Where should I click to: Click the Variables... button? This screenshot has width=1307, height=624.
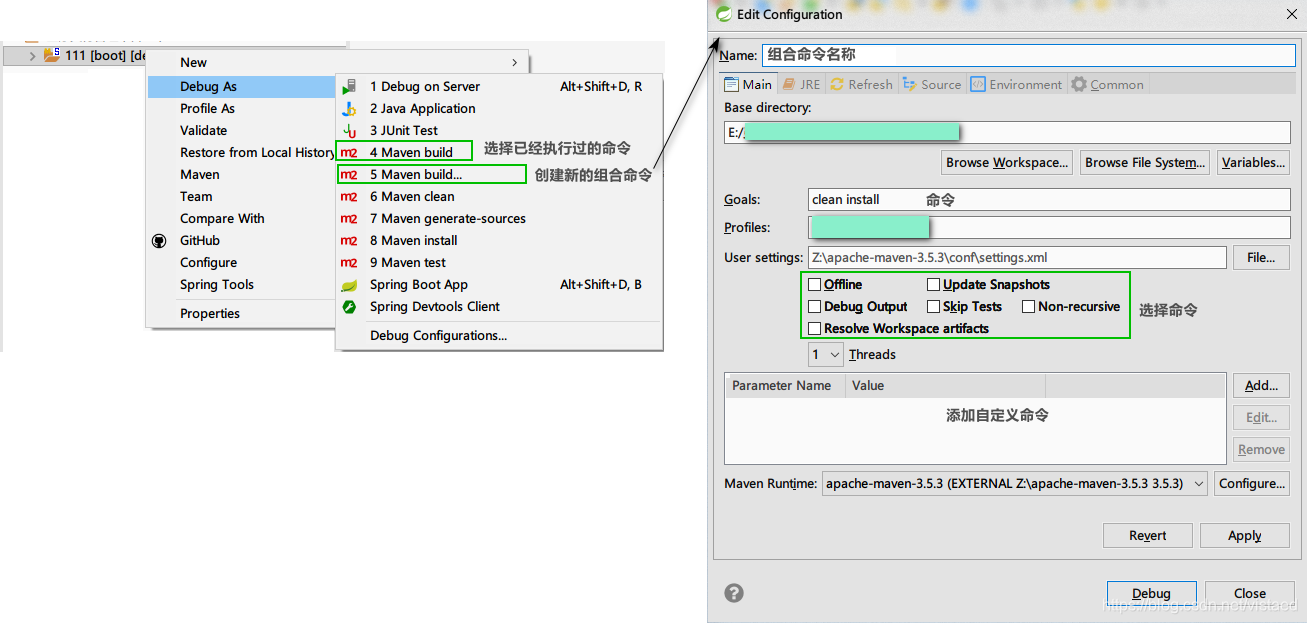point(1253,163)
